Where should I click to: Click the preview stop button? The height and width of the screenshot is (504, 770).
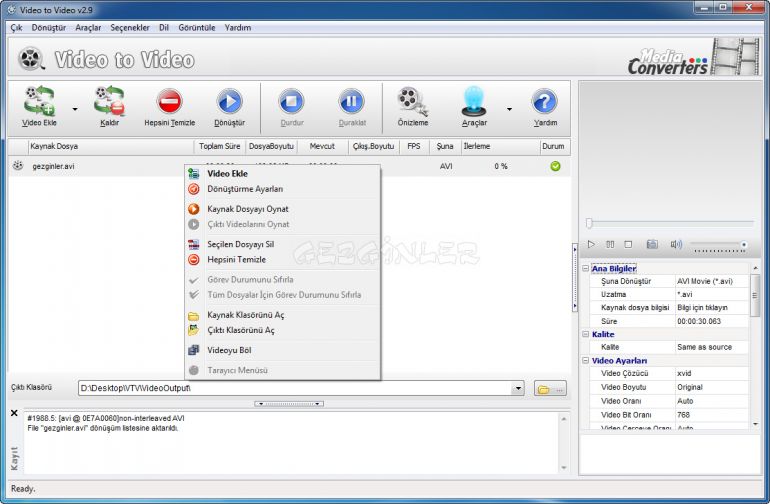(x=628, y=244)
